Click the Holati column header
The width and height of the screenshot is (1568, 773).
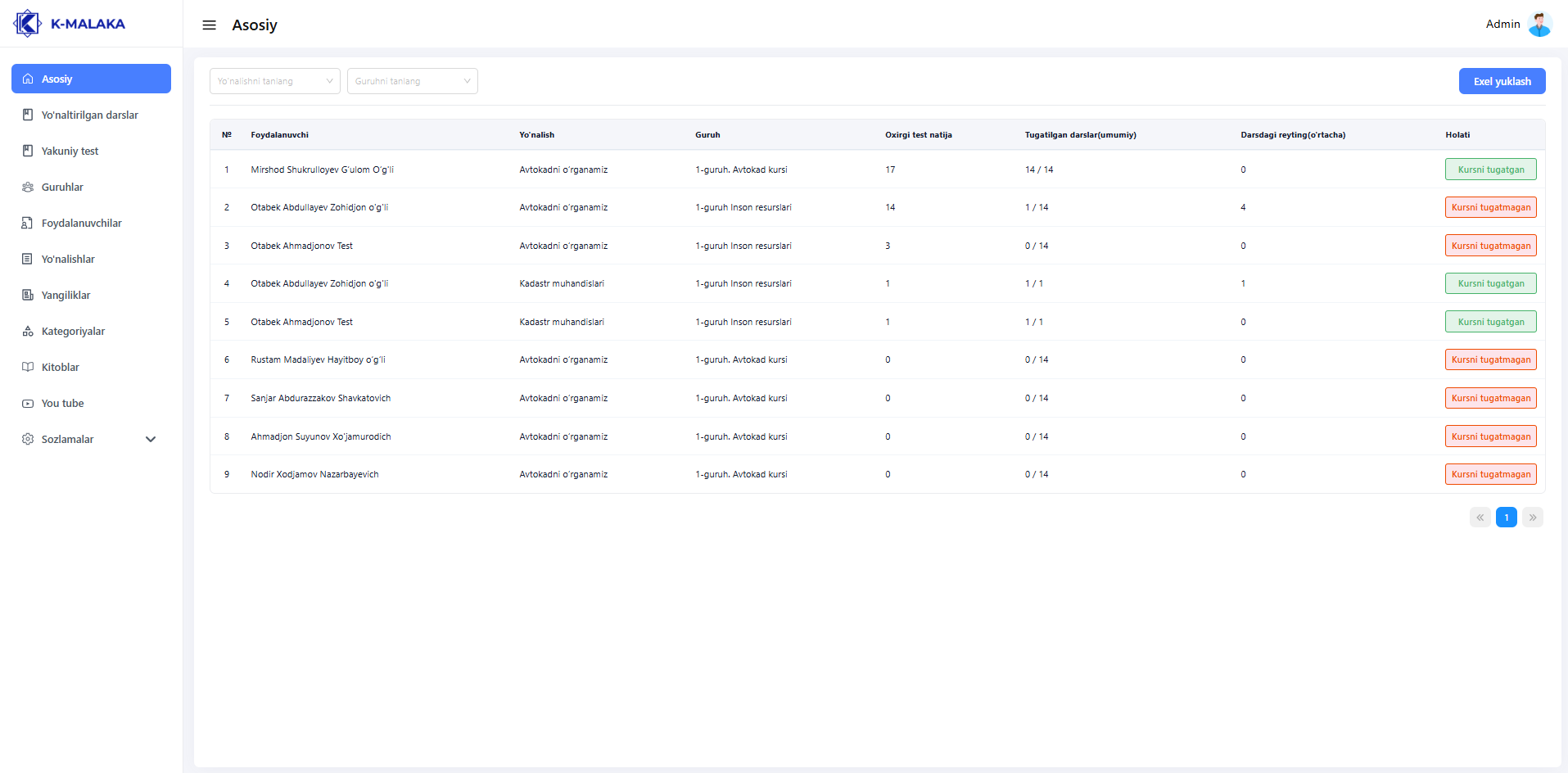[1457, 135]
